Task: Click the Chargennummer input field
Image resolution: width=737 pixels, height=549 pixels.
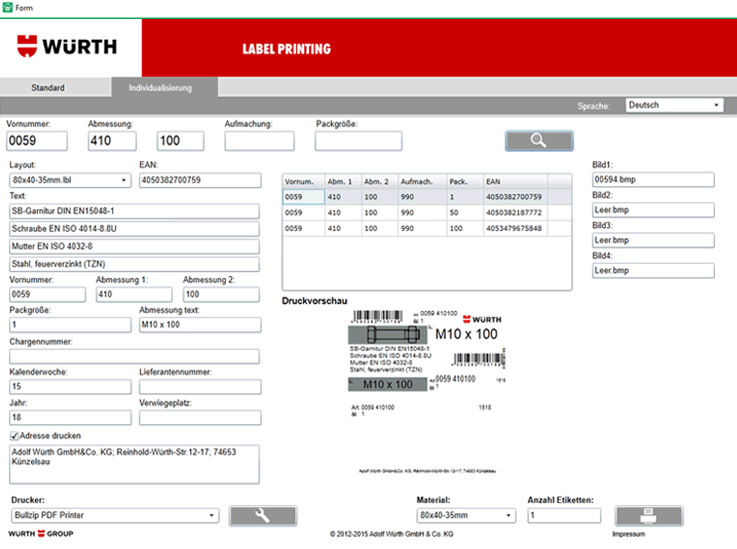Action: [x=134, y=356]
